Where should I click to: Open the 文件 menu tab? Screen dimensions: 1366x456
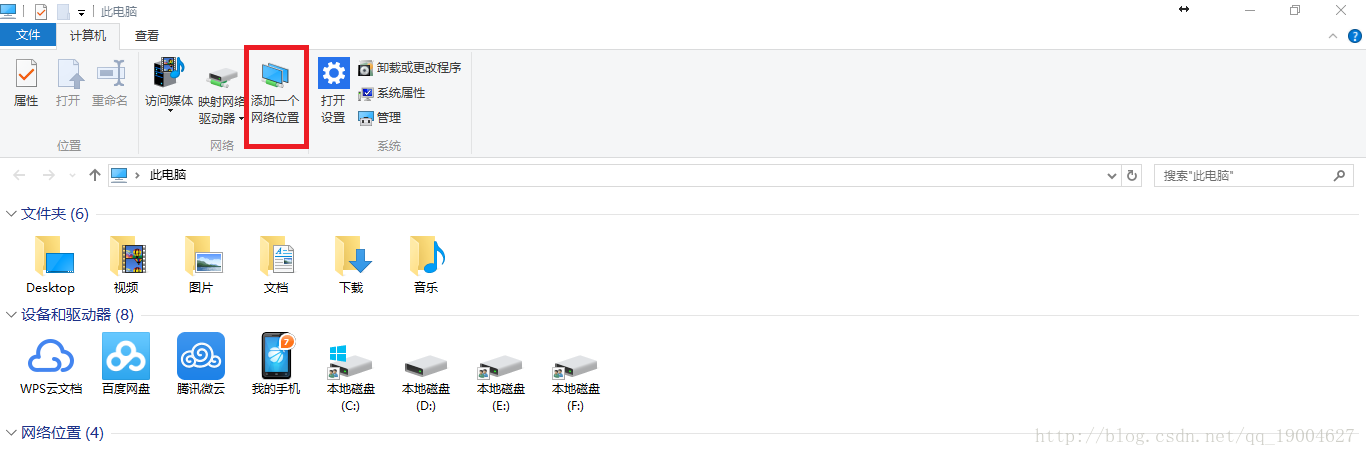(29, 36)
